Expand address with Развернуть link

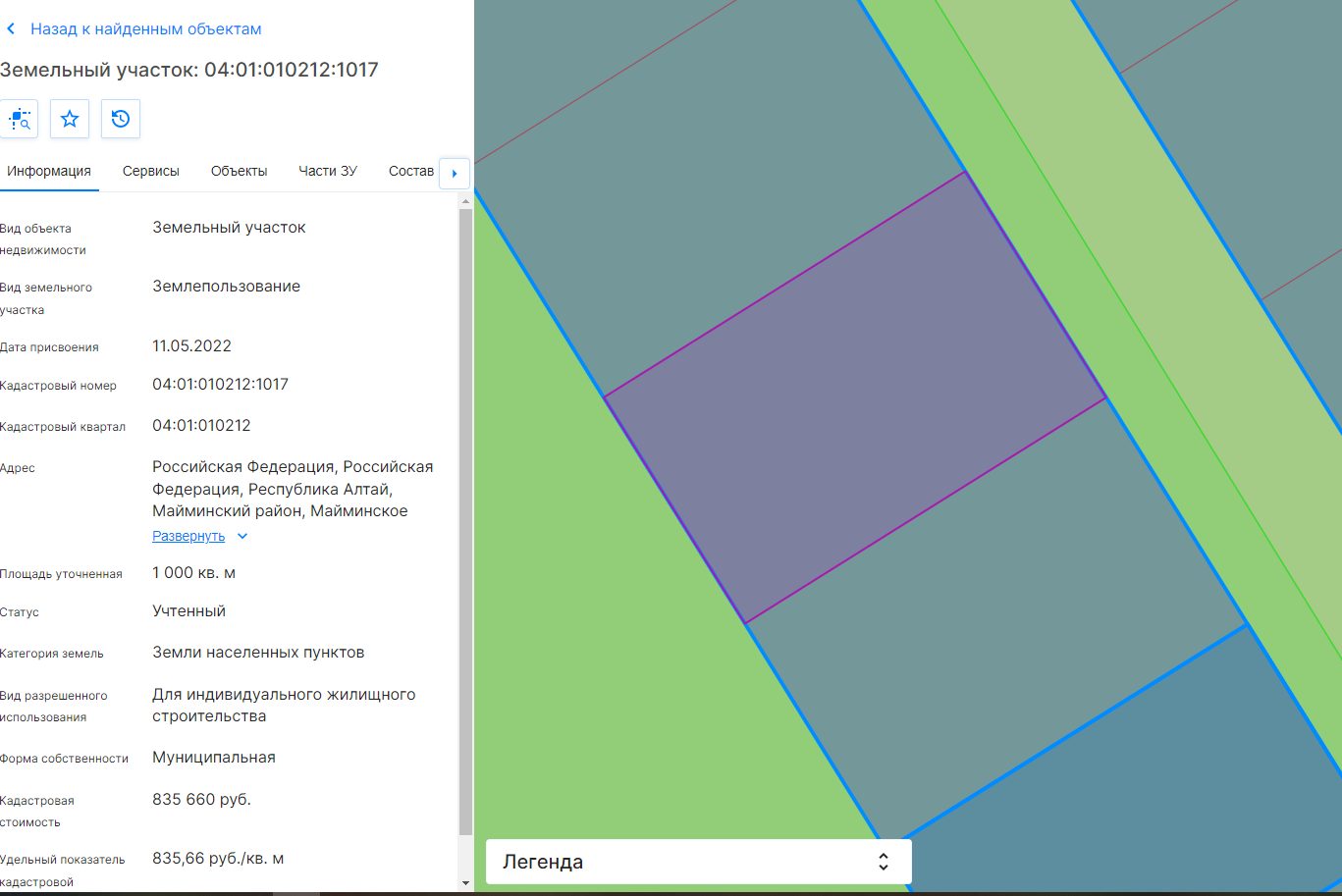(188, 537)
